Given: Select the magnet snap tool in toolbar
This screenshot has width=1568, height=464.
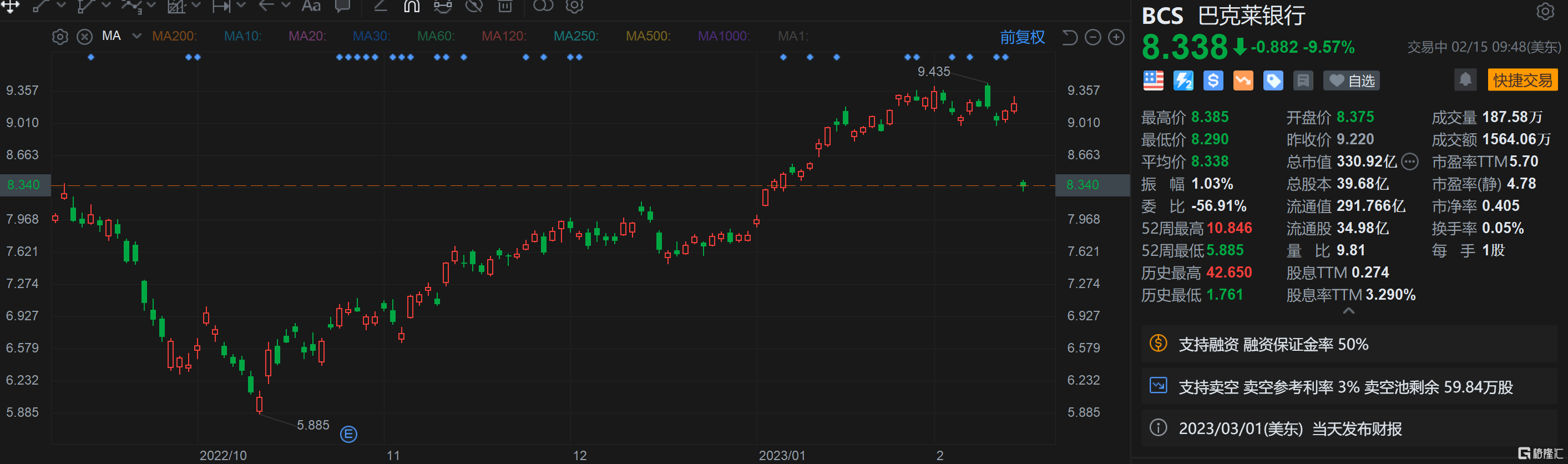Looking at the screenshot, I should [x=412, y=6].
